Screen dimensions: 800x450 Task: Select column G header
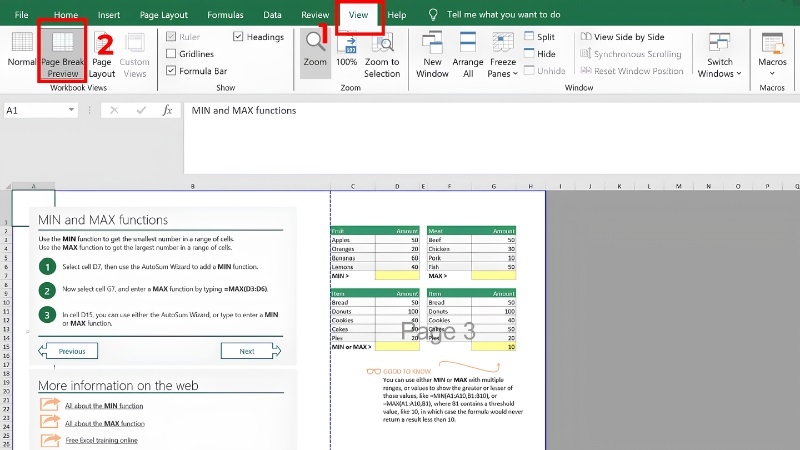coord(493,186)
